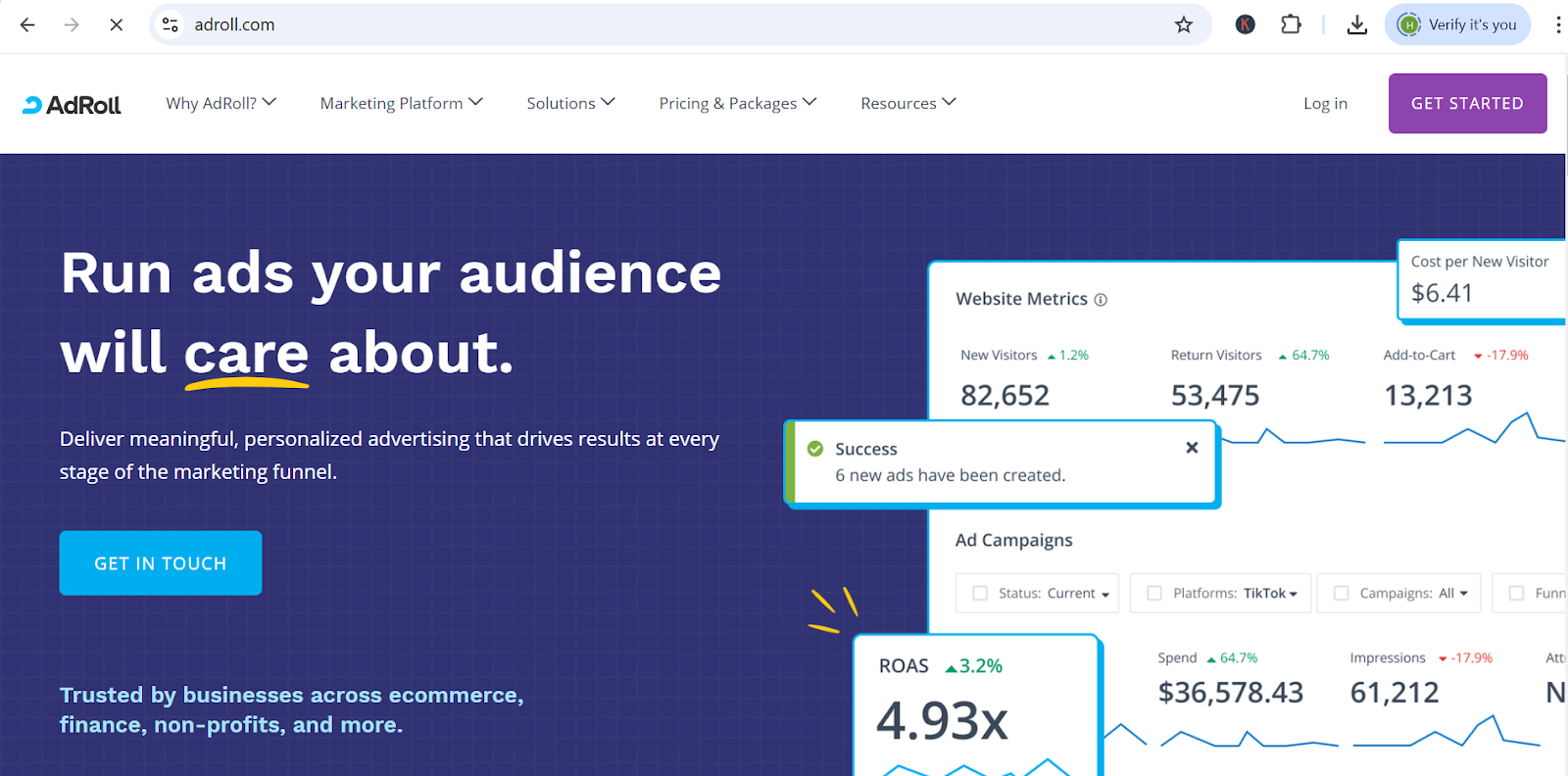This screenshot has height=776, width=1568.
Task: Stop loading the page
Action: point(116,24)
